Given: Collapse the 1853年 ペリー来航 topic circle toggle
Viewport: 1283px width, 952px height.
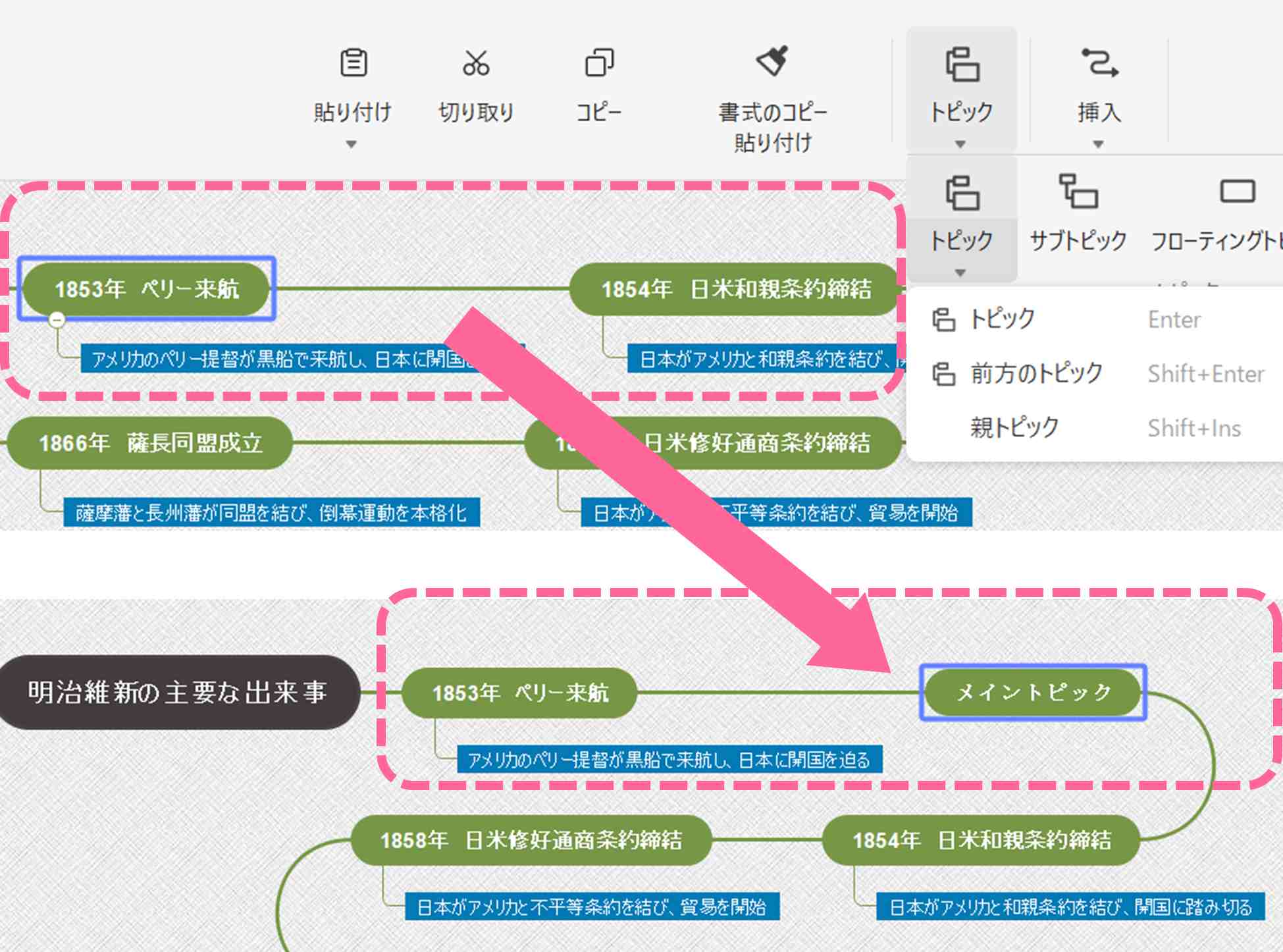Looking at the screenshot, I should pyautogui.click(x=57, y=320).
